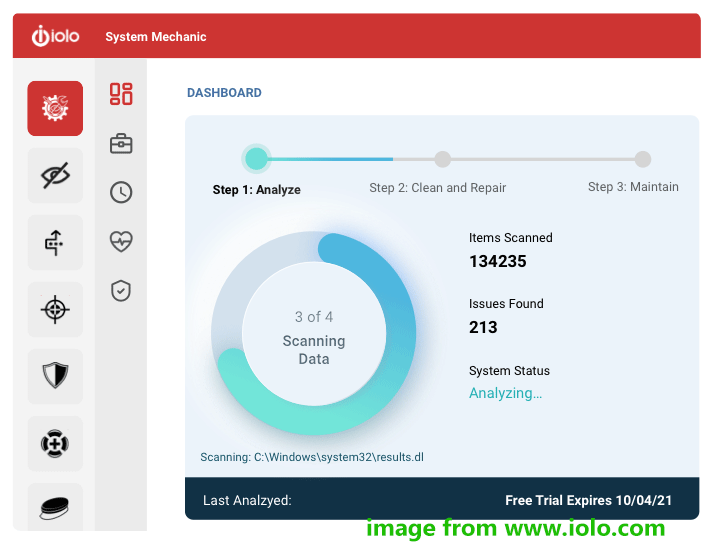This screenshot has width=713, height=543.
Task: Click the 'Issues Found' label
Action: (506, 304)
